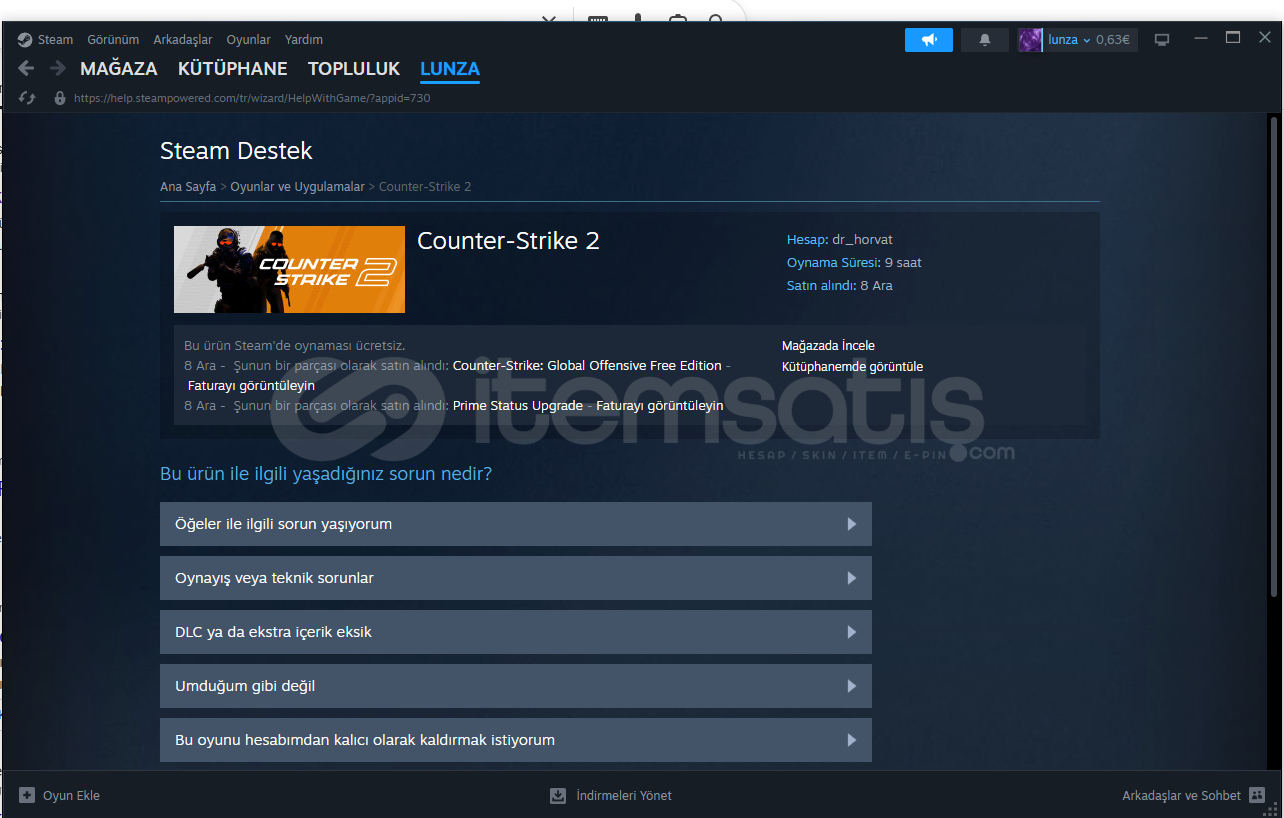Click the 0,63€ wallet balance
Screen dimensions: 1284x818
(x=1113, y=40)
